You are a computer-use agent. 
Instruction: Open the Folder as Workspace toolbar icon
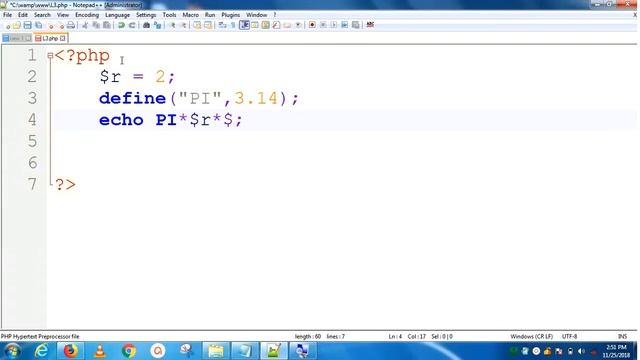point(287,25)
